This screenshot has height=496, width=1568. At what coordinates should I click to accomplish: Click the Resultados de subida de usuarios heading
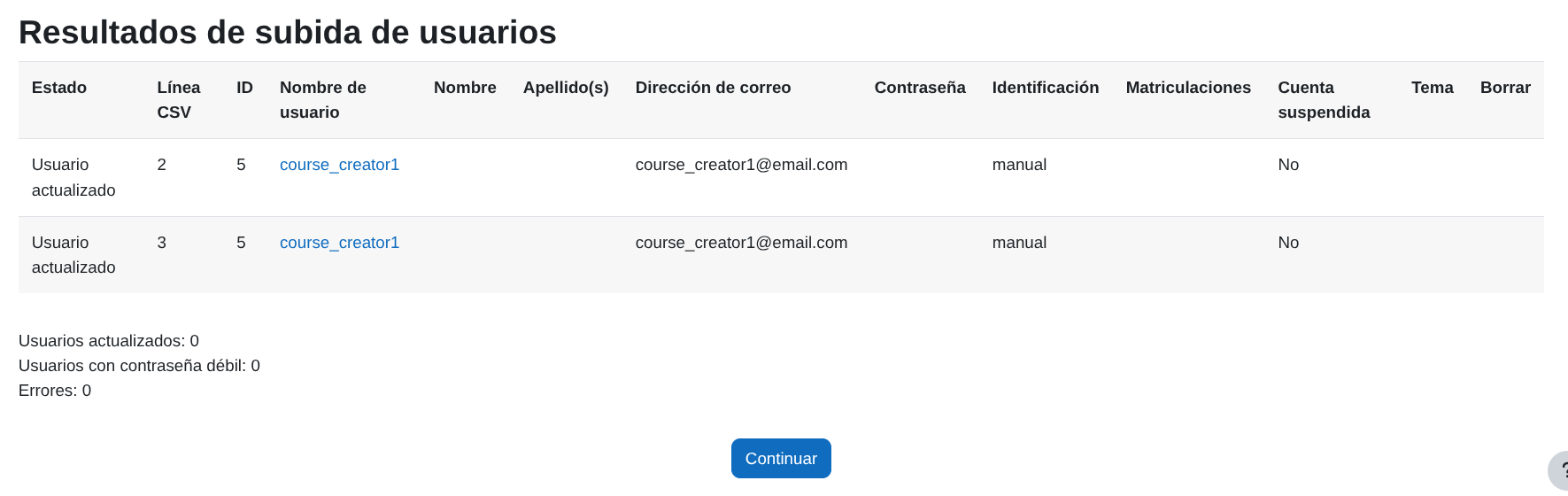(x=288, y=33)
